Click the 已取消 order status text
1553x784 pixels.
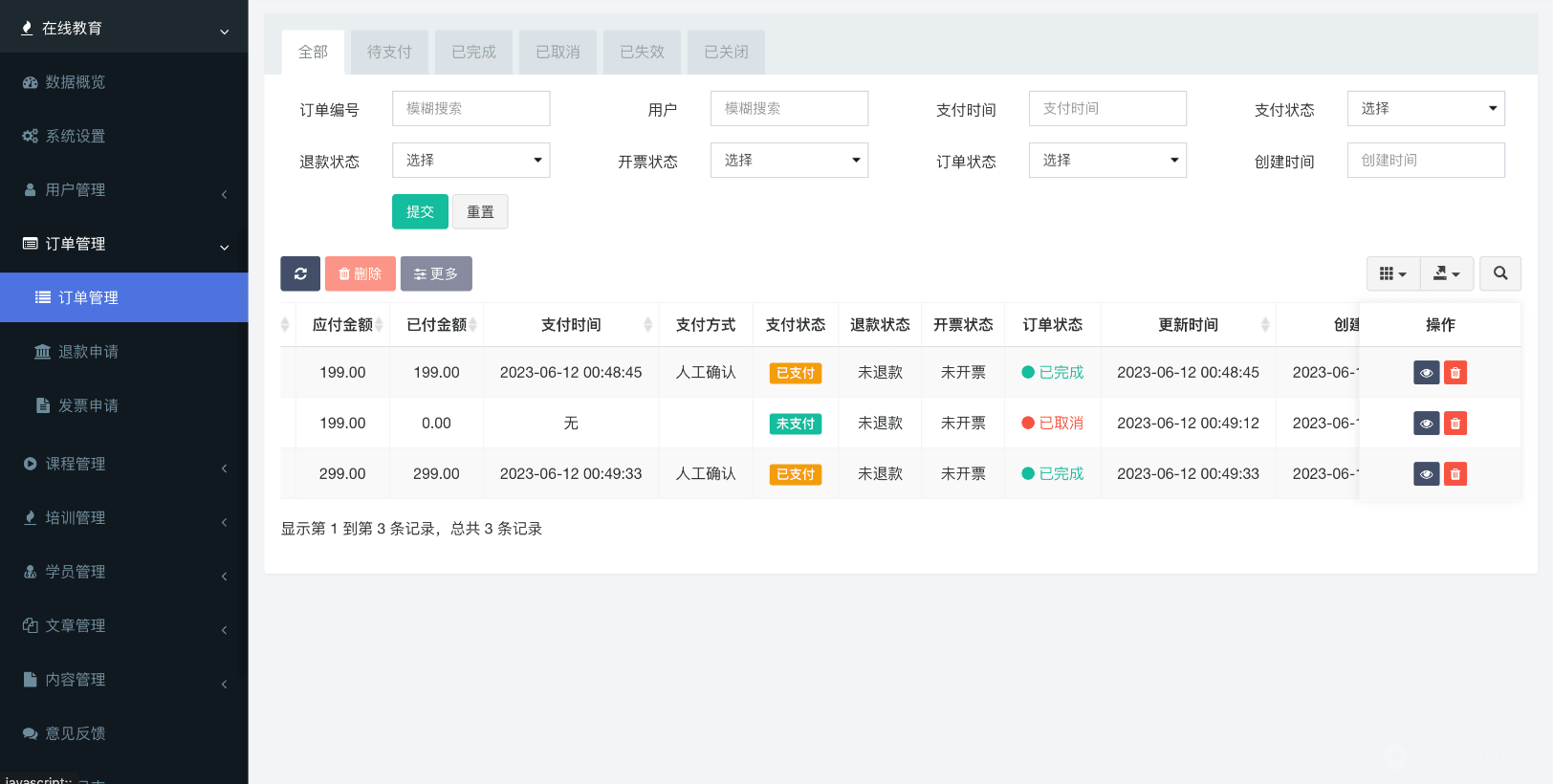click(x=1061, y=423)
